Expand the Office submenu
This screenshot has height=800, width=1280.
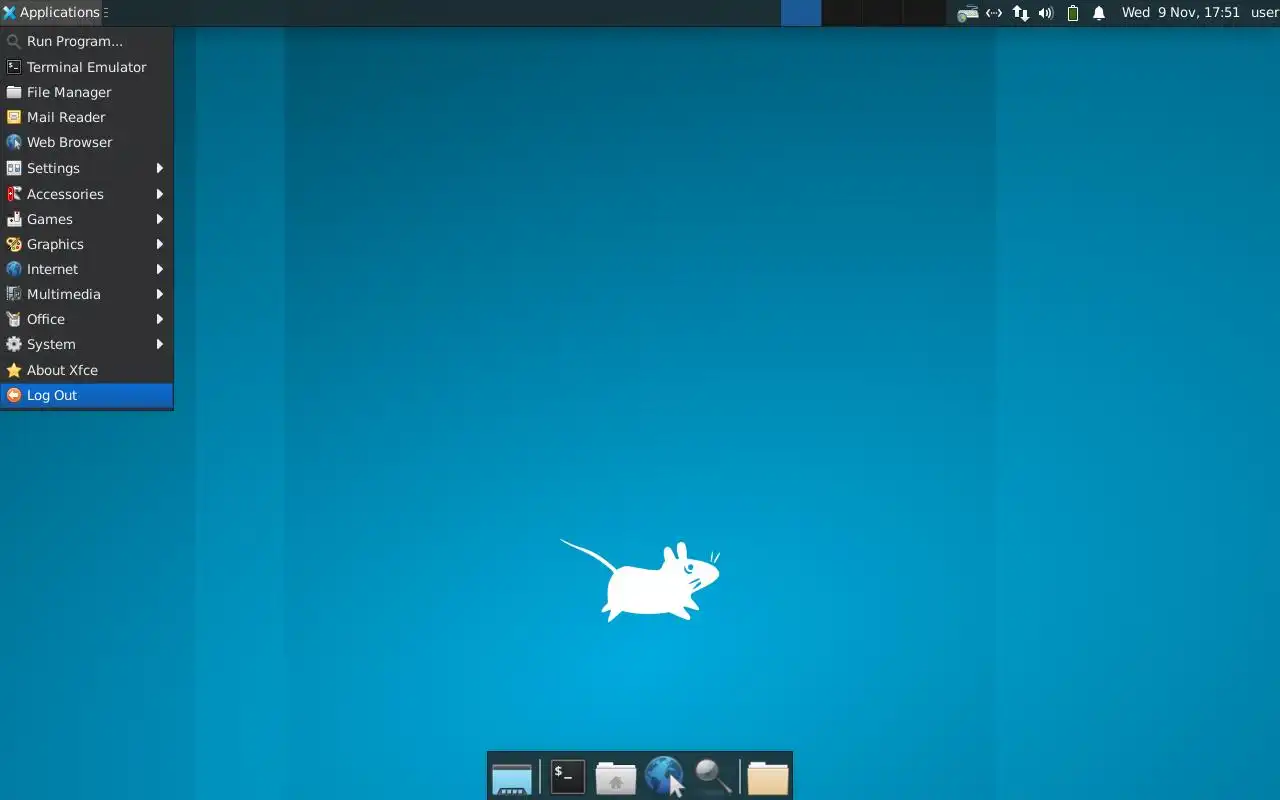(87, 319)
